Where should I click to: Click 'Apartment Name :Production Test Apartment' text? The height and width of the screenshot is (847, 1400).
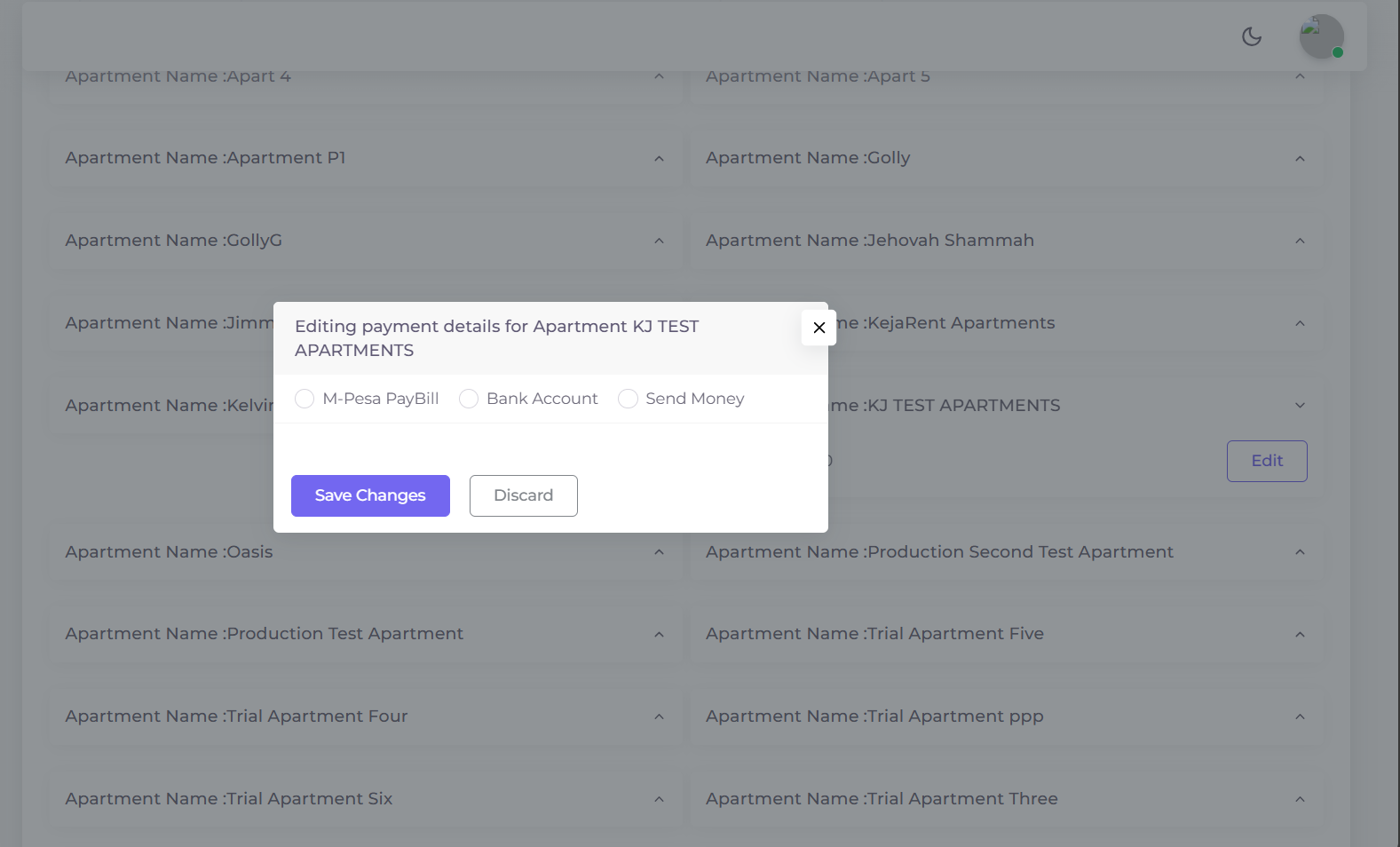point(265,633)
